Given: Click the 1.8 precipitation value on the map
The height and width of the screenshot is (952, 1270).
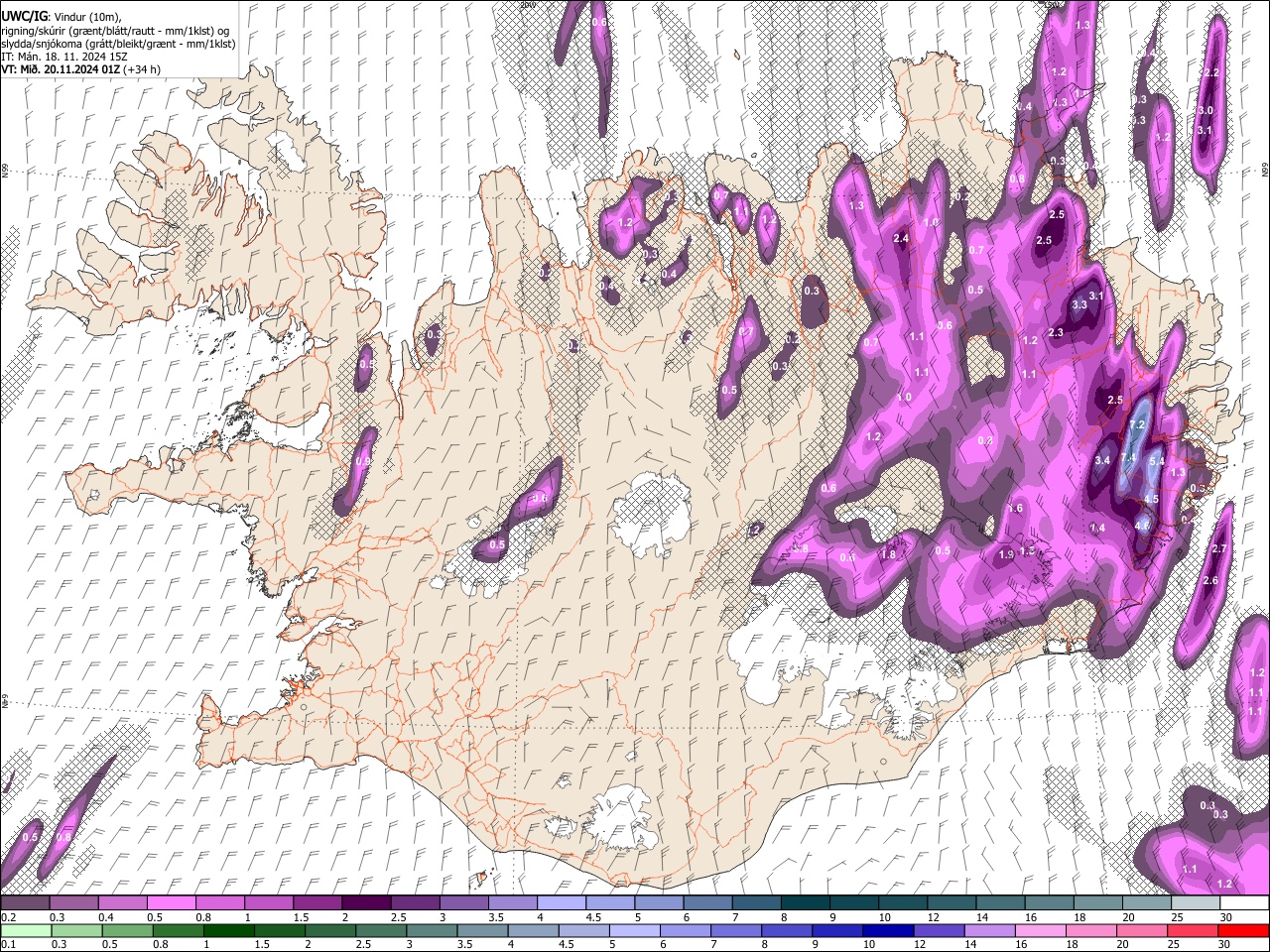Looking at the screenshot, I should coord(889,555).
